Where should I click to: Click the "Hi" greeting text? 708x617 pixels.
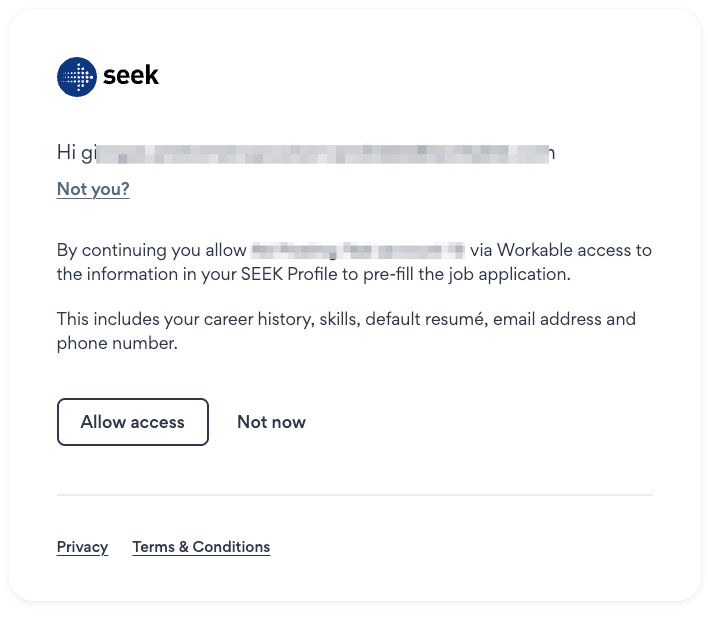tap(66, 153)
